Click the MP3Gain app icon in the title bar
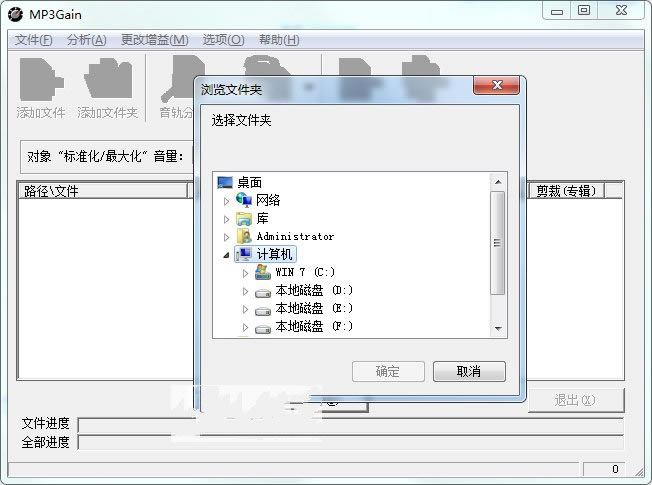The image size is (652, 485). pos(15,14)
